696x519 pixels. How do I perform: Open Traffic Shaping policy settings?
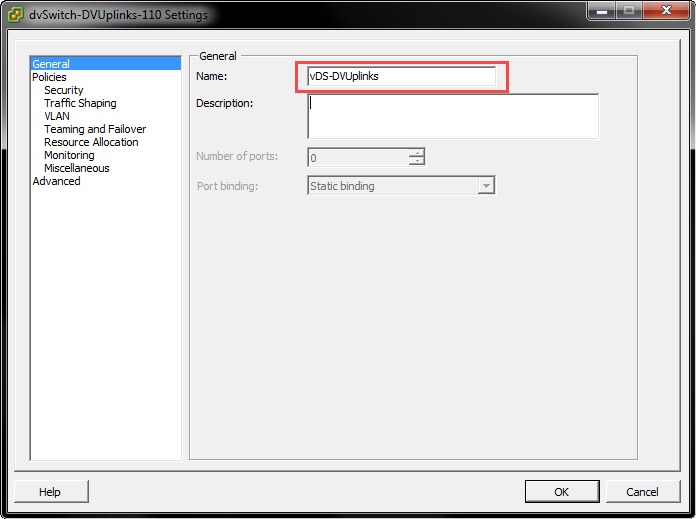(80, 103)
